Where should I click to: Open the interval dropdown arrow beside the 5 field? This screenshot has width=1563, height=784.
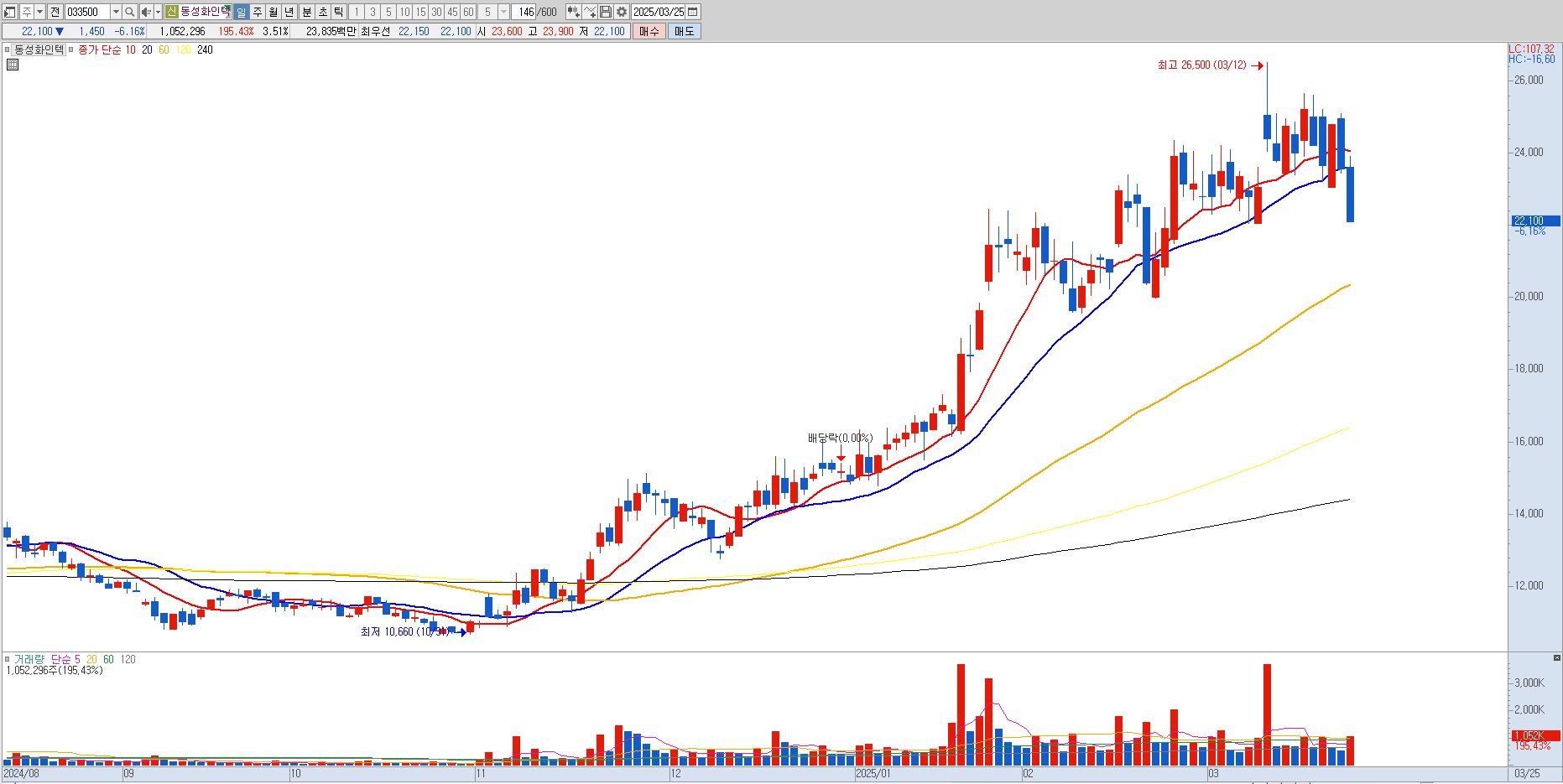(503, 12)
